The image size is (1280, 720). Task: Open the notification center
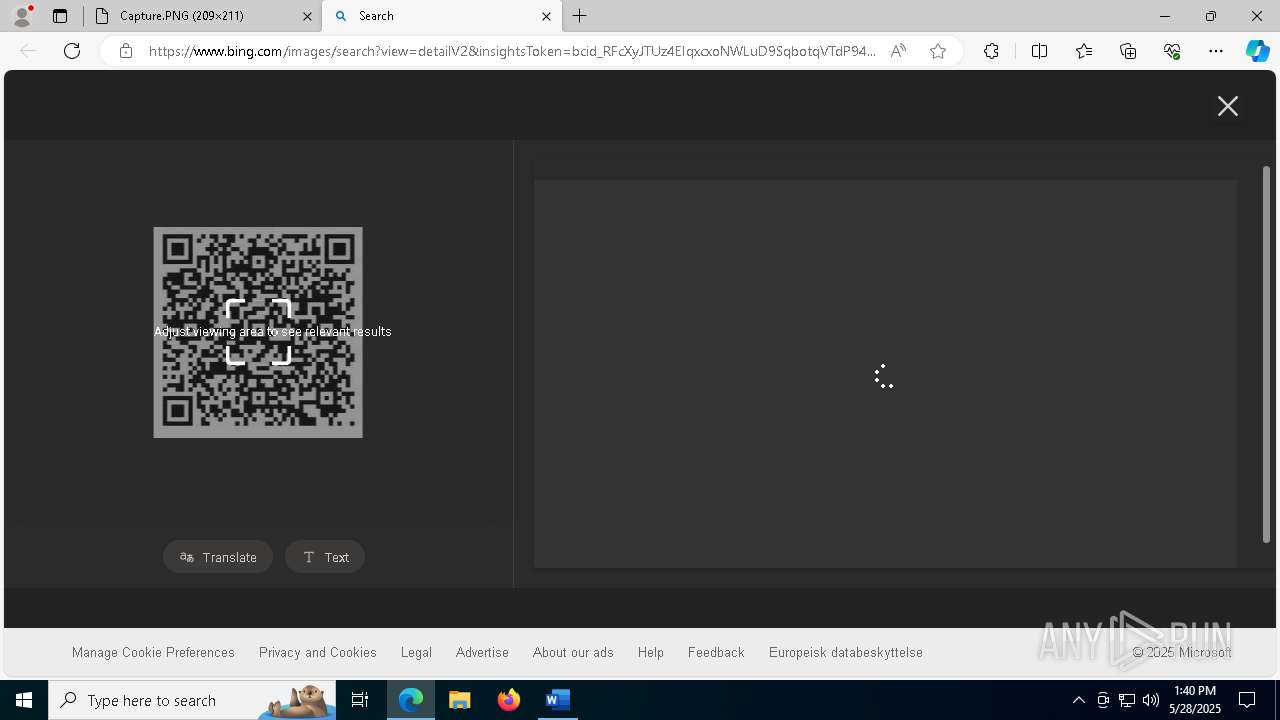click(1247, 700)
